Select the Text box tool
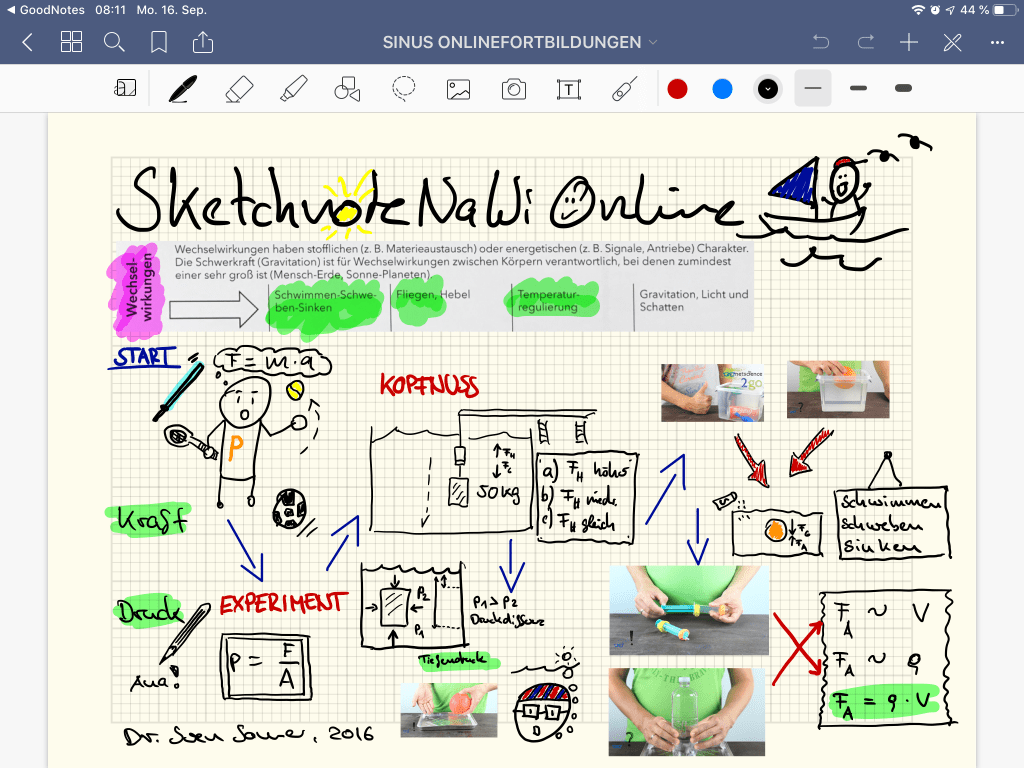Viewport: 1024px width, 768px height. pyautogui.click(x=568, y=89)
